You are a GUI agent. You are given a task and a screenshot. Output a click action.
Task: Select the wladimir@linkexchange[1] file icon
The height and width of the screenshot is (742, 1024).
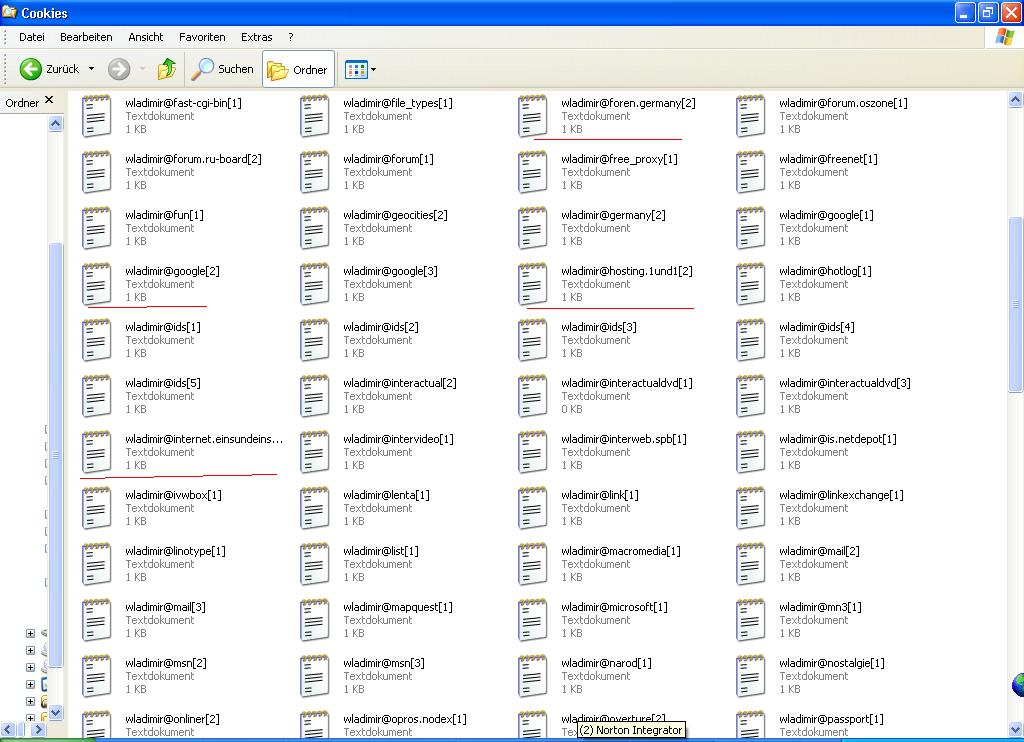750,508
